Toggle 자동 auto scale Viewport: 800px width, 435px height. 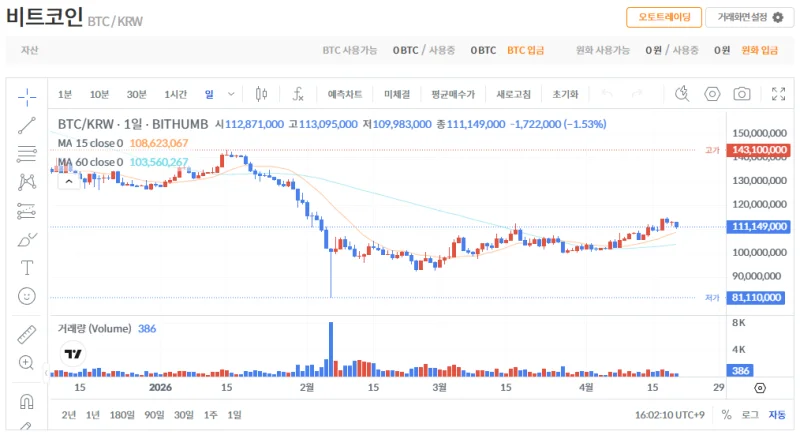[777, 415]
